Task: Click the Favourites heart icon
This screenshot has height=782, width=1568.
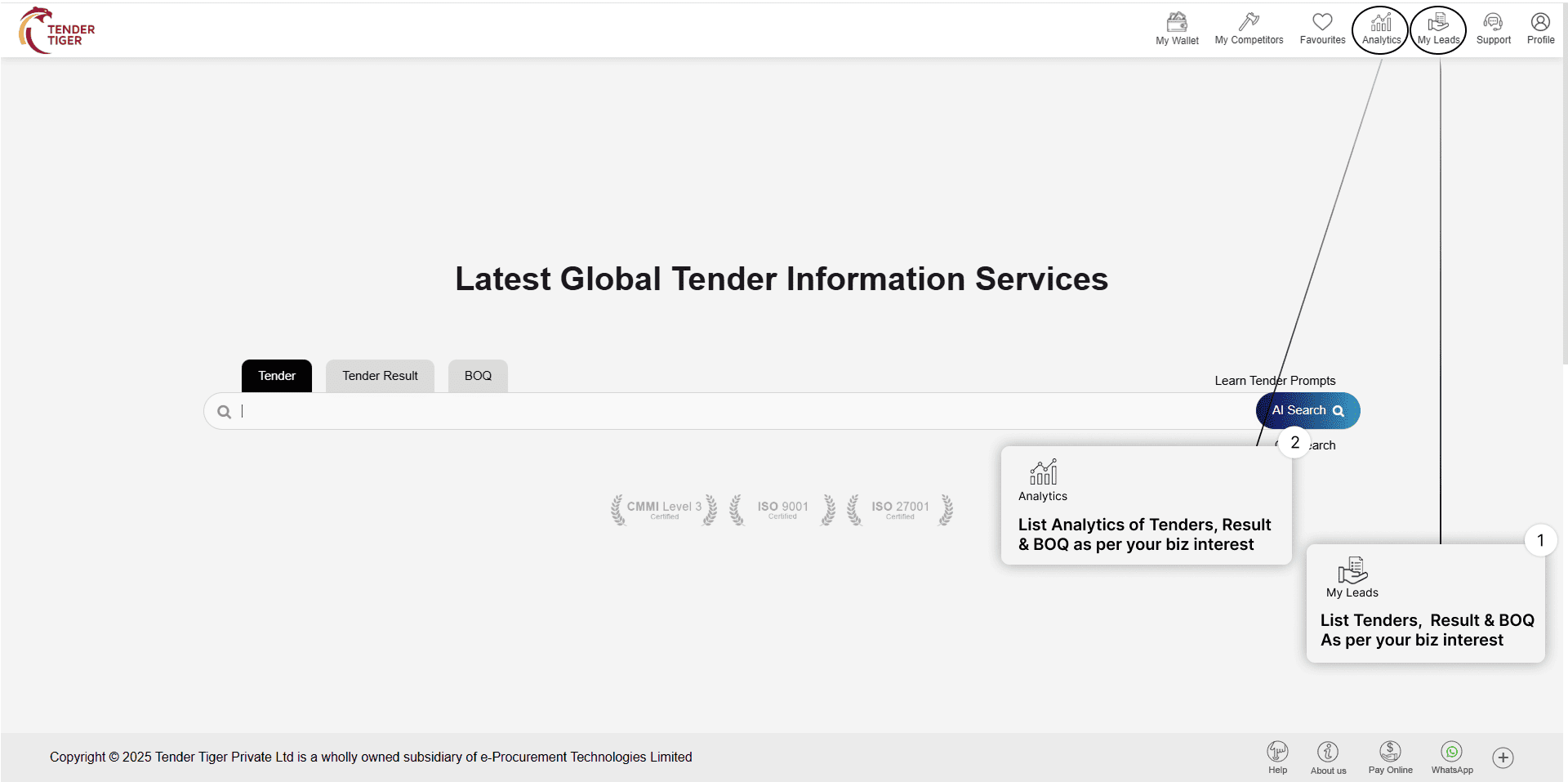Action: tap(1322, 29)
